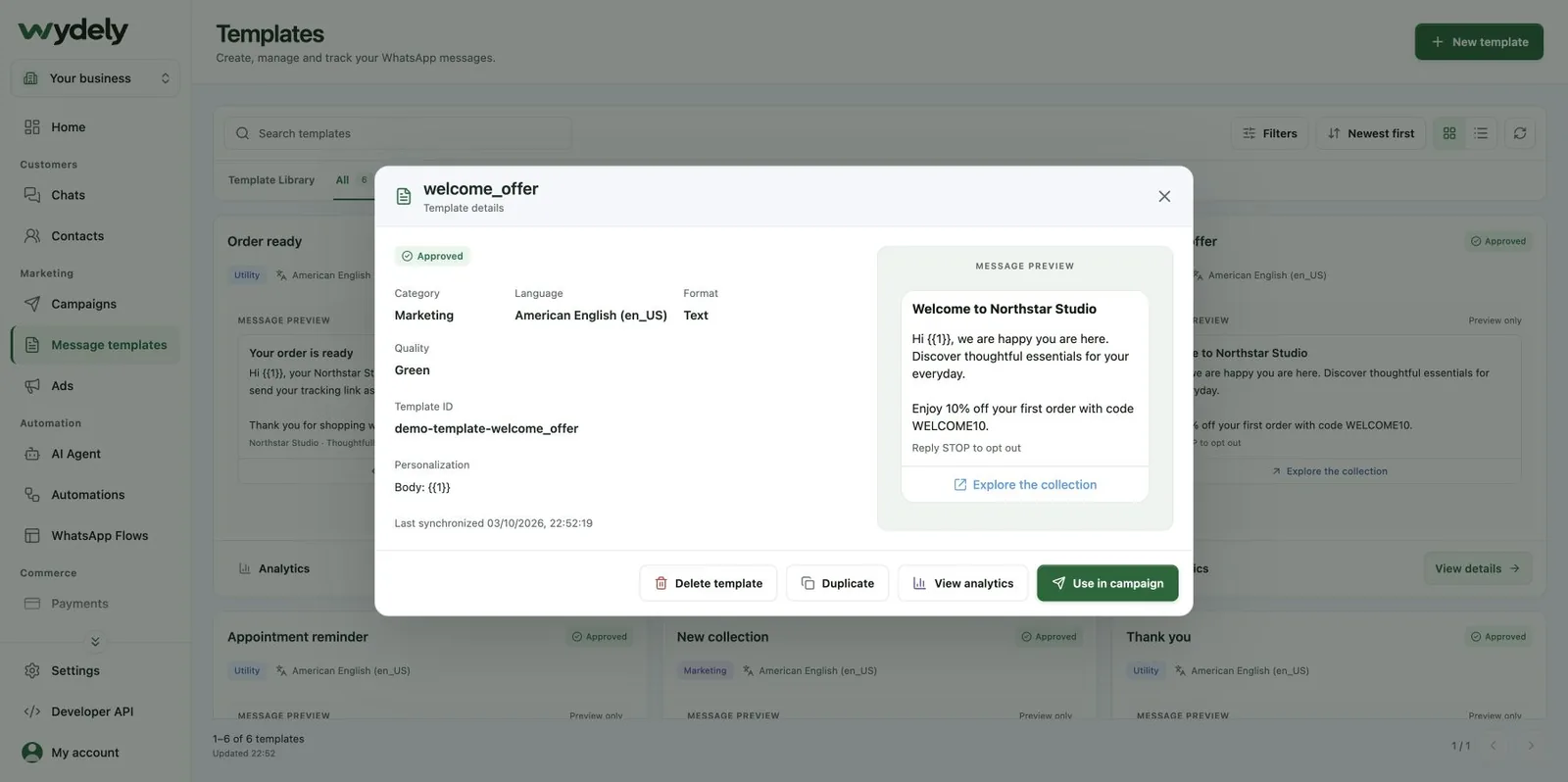Click the Automations icon
The image size is (1568, 782).
(32, 495)
